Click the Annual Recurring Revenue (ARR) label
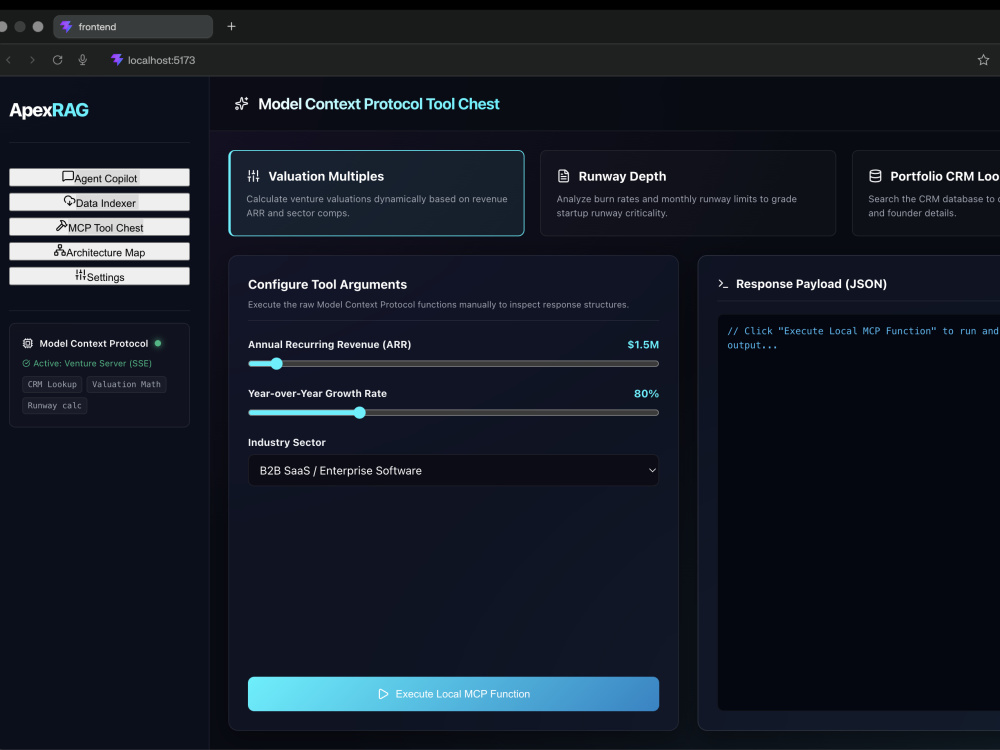Viewport: 1000px width, 750px height. 329,344
